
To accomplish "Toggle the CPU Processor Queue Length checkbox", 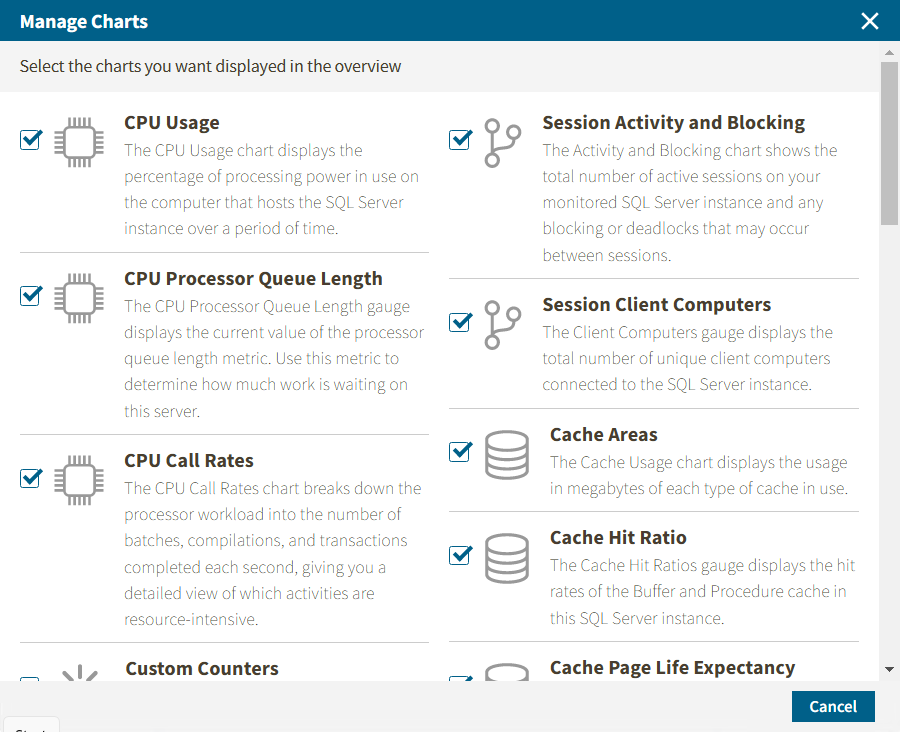I will coord(31,296).
